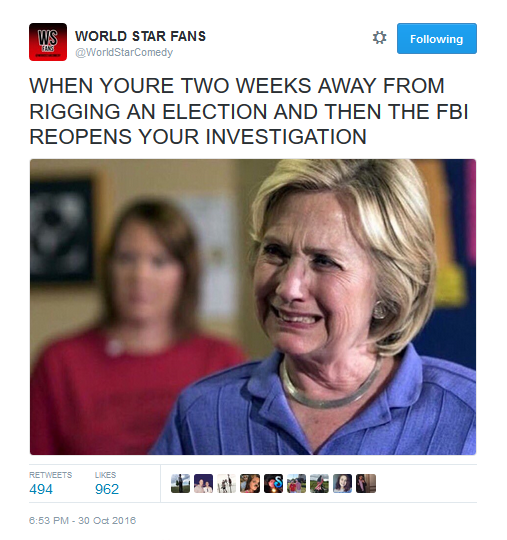This screenshot has height=540, width=507.
Task: Open sixth liker avatar with two people outdoors
Action: click(x=297, y=484)
